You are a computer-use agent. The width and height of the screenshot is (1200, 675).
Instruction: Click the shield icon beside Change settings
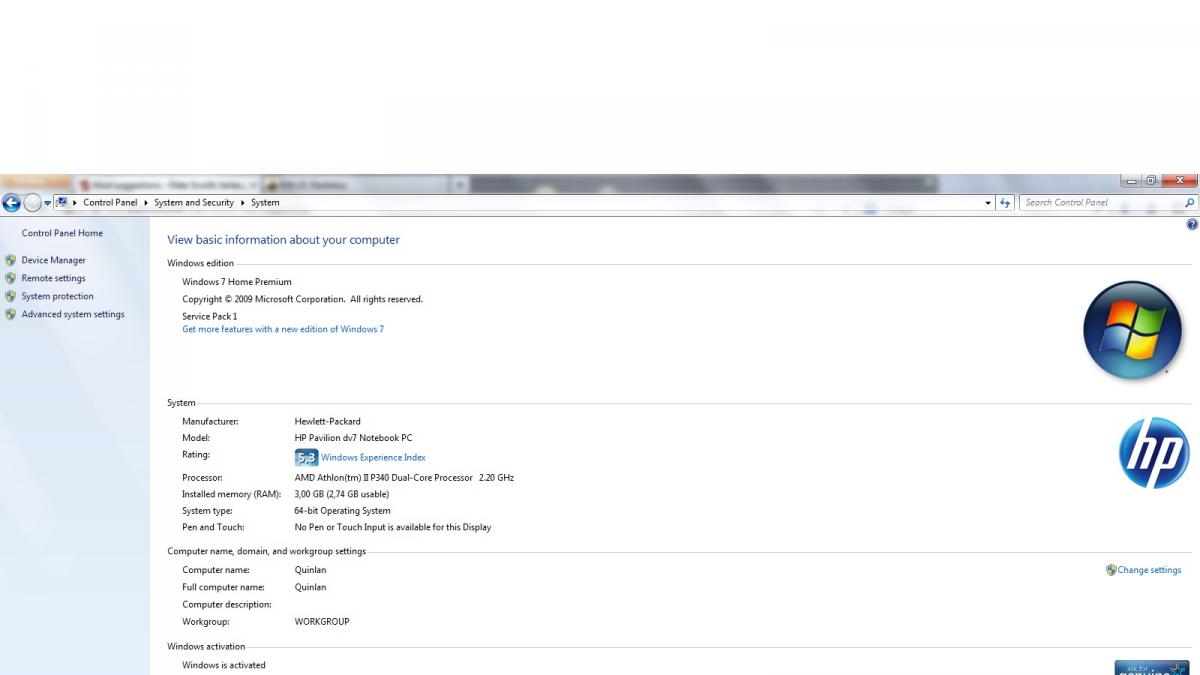[1111, 570]
